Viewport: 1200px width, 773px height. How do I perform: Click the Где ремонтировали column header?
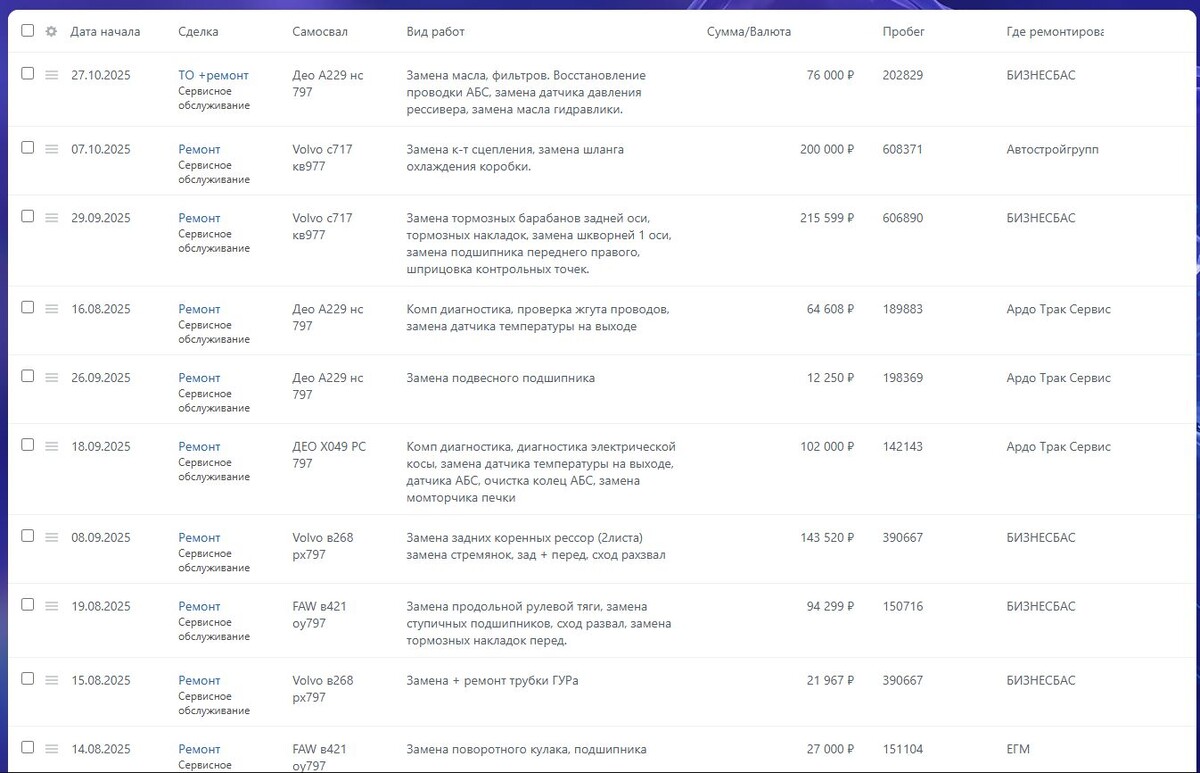[1054, 32]
